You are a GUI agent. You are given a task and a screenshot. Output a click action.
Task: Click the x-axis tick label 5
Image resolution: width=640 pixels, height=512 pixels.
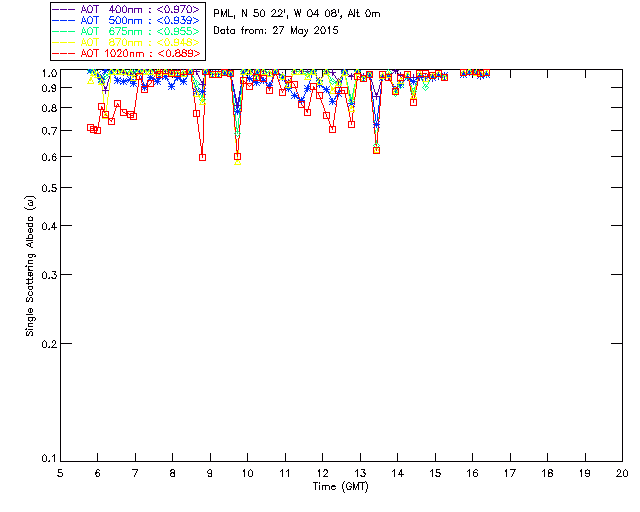tap(60, 473)
